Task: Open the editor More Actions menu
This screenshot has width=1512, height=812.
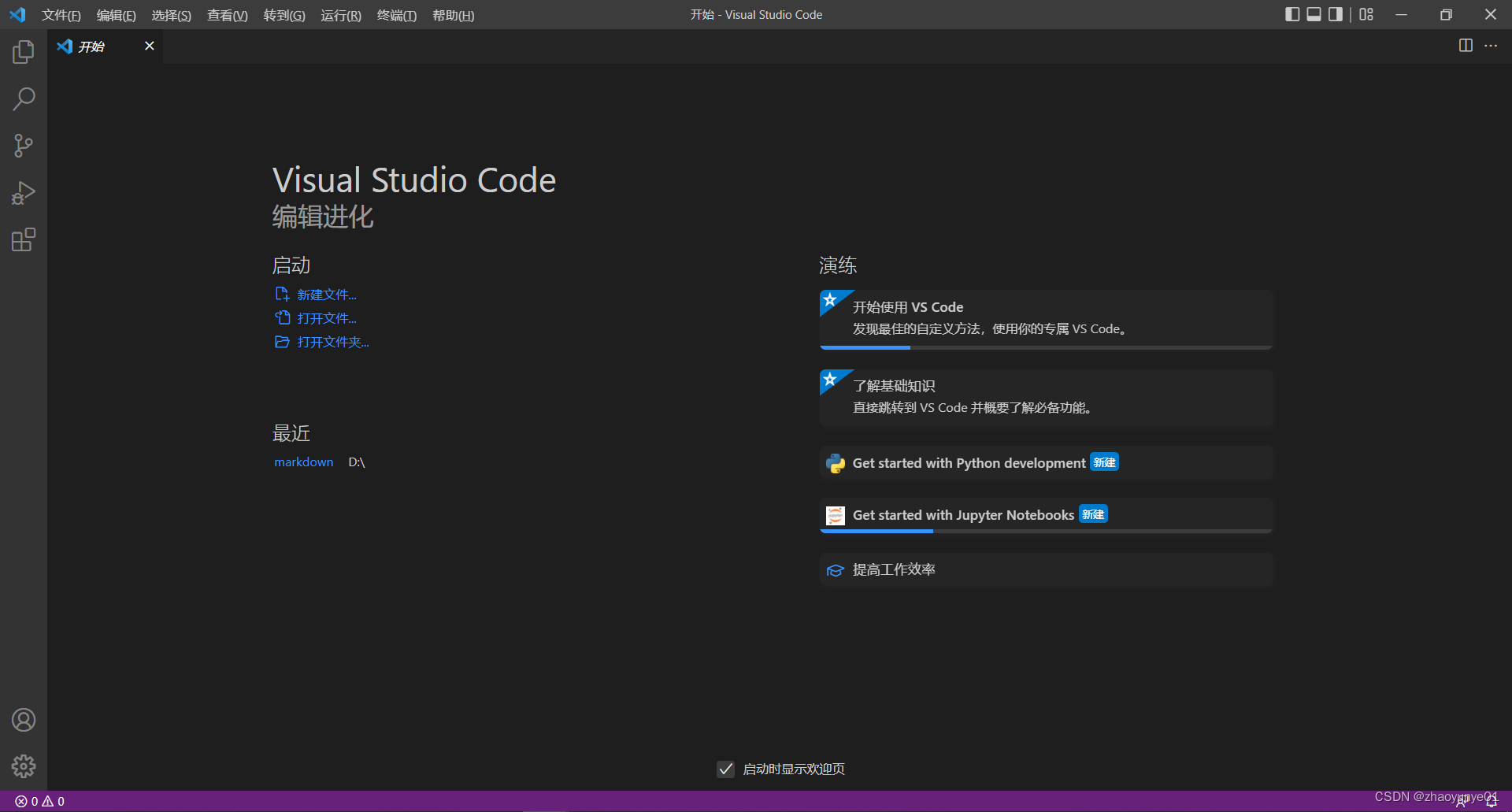Action: coord(1491,46)
